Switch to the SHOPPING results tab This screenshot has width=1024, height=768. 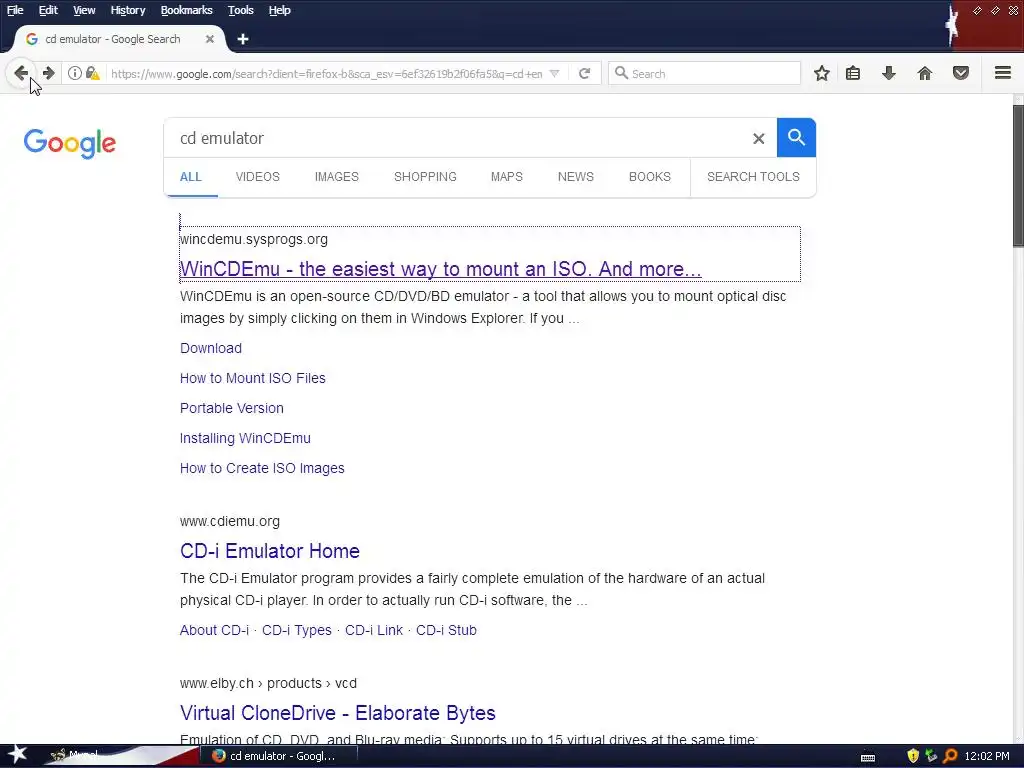click(425, 177)
